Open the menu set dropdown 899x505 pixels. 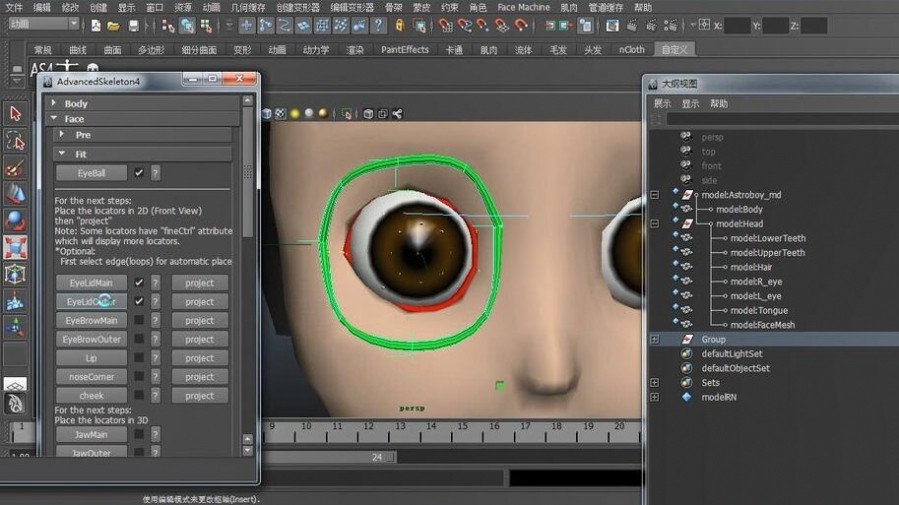pos(44,24)
